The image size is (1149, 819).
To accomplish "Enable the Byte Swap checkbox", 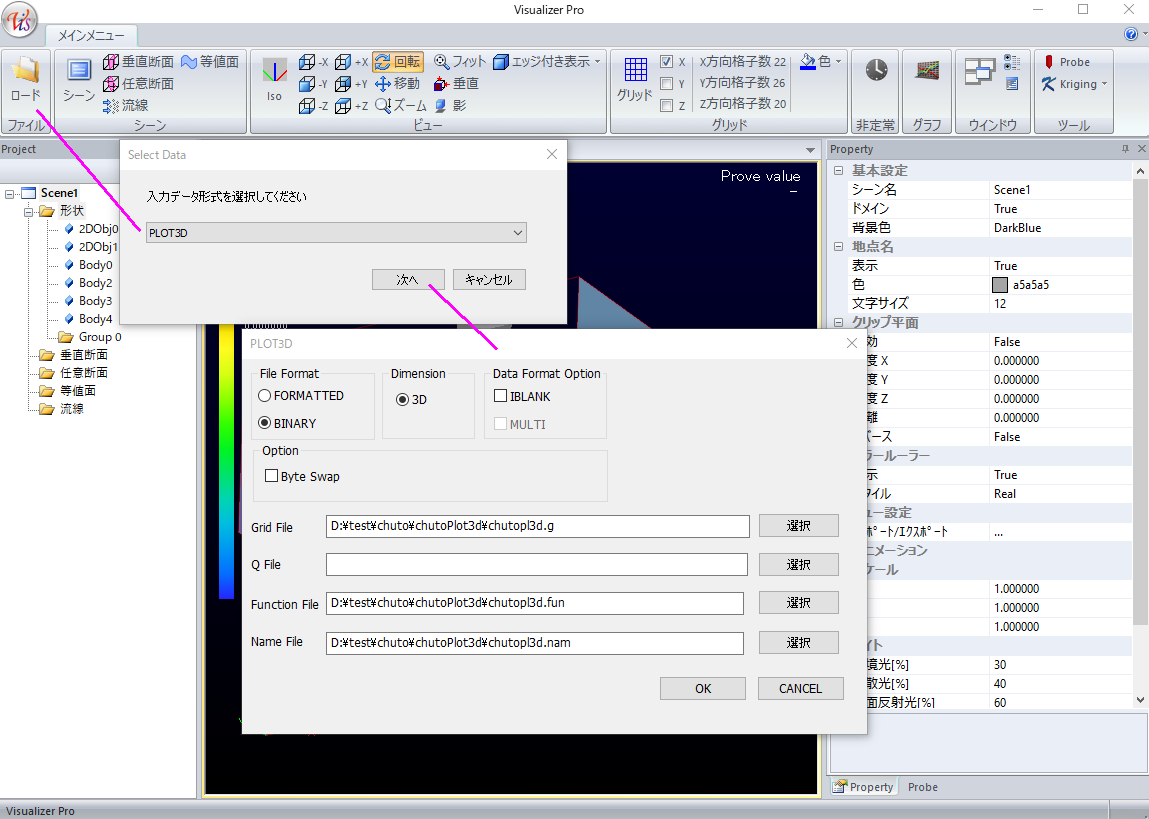I will coord(271,477).
